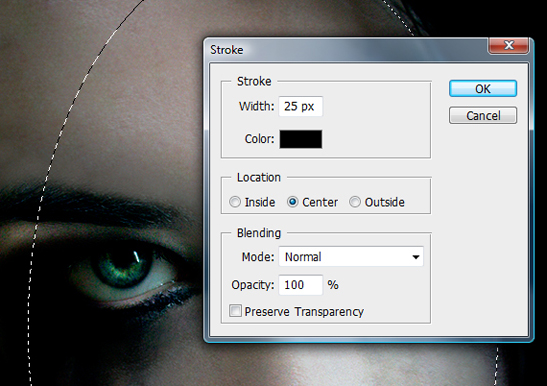
Task: Enable the Preserve Transparency checkbox
Action: 235,311
